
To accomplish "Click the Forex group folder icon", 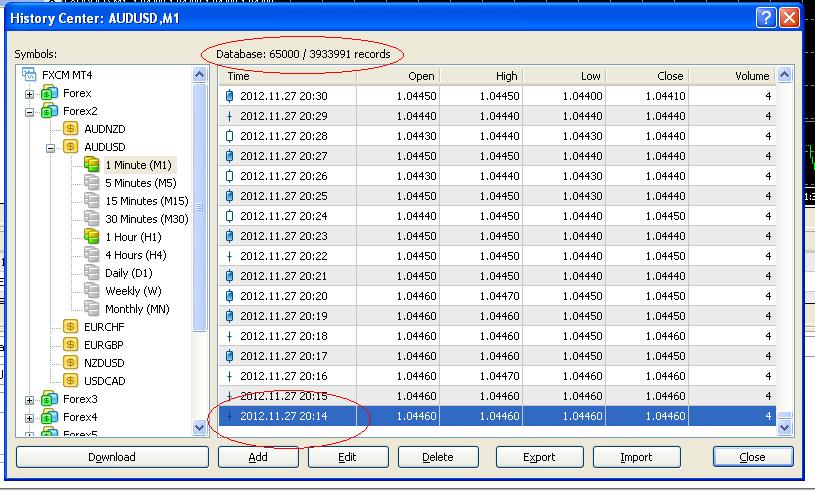I will pyautogui.click(x=50, y=93).
